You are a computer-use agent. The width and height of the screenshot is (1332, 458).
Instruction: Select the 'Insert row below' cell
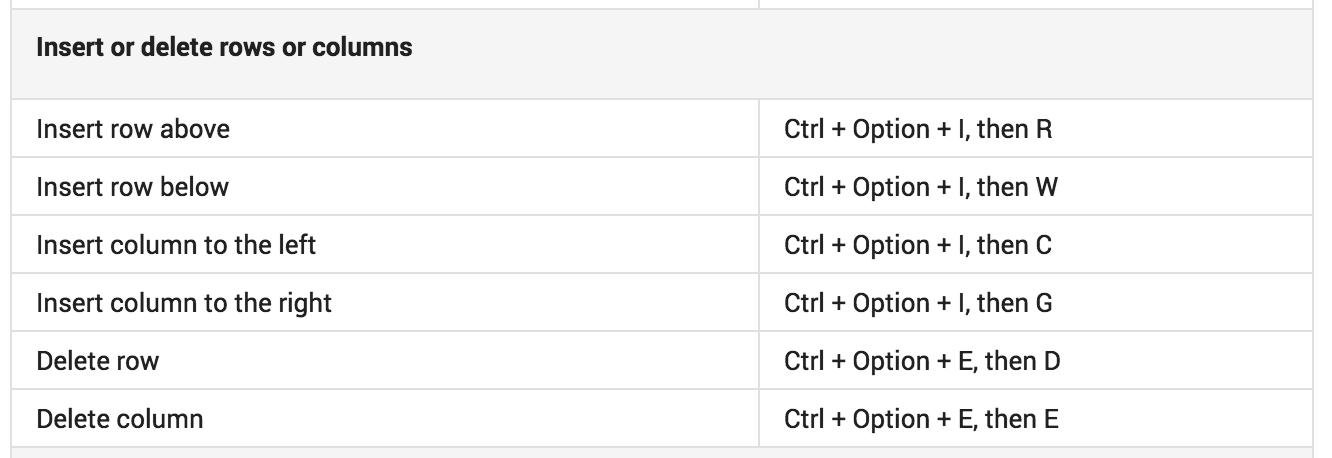[x=385, y=187]
